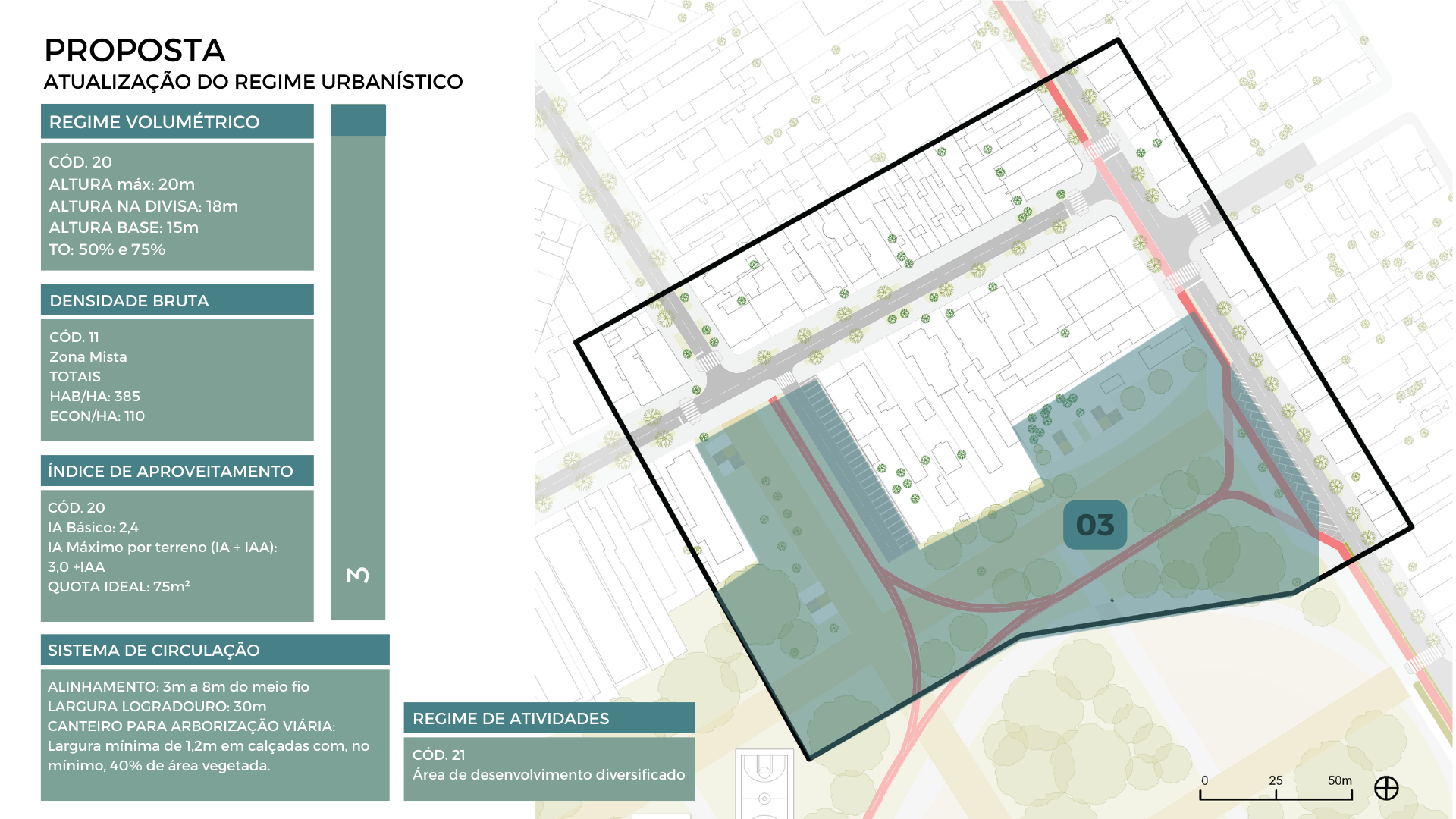Screen dimensions: 1456x819
Task: Click the dark teal square atop vertical bar
Action: click(x=358, y=120)
